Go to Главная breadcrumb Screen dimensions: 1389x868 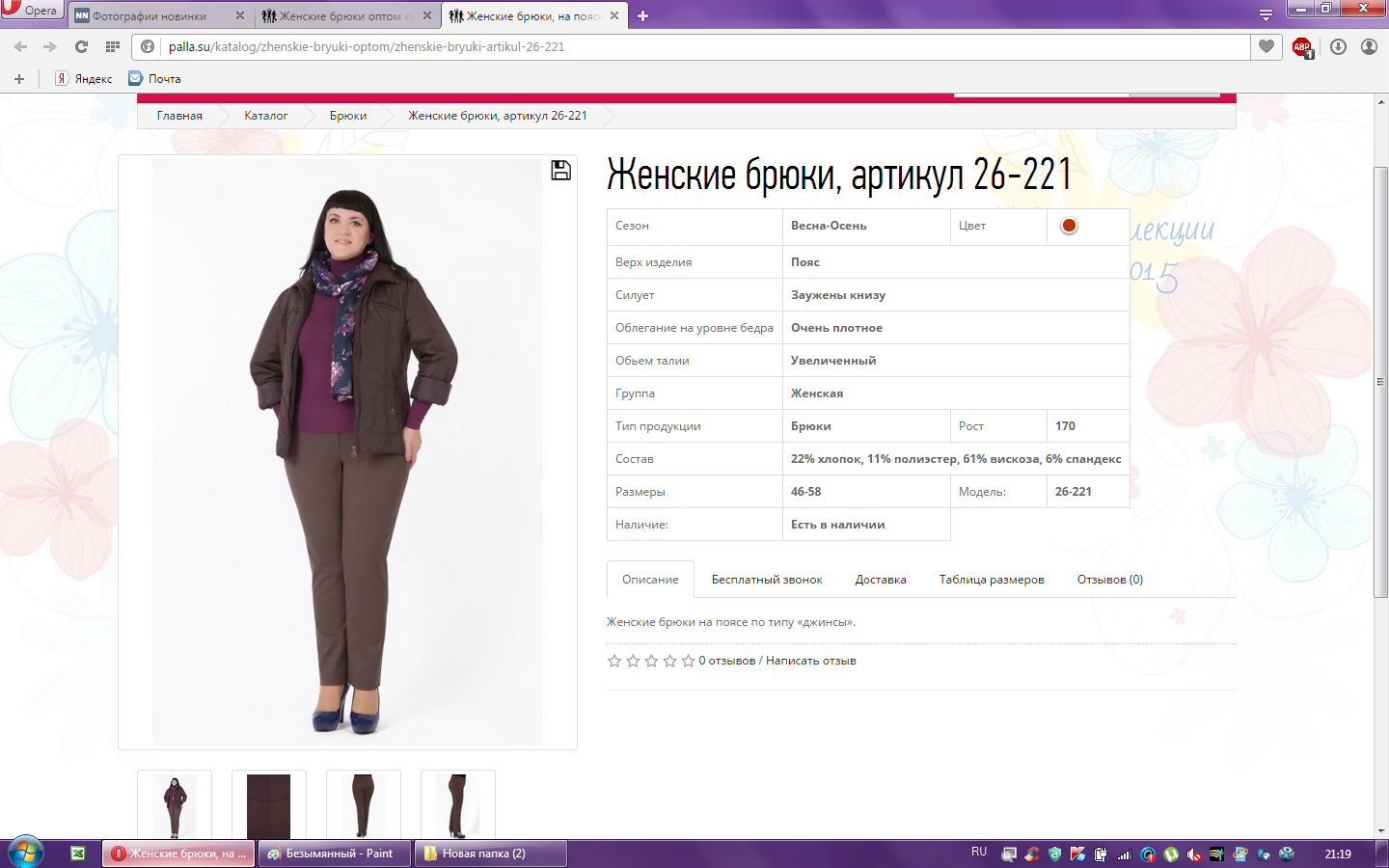179,116
